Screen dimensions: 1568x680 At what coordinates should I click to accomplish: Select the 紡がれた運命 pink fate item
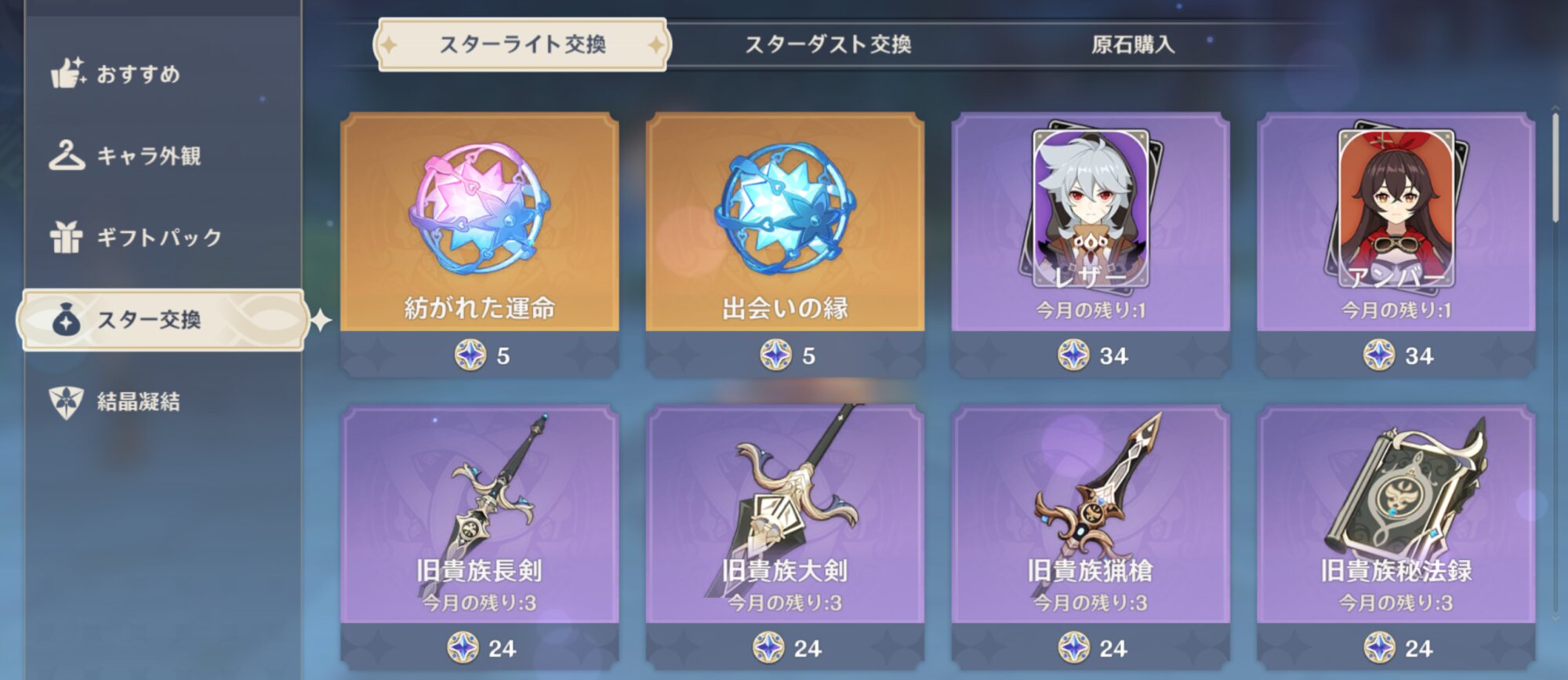coord(479,245)
